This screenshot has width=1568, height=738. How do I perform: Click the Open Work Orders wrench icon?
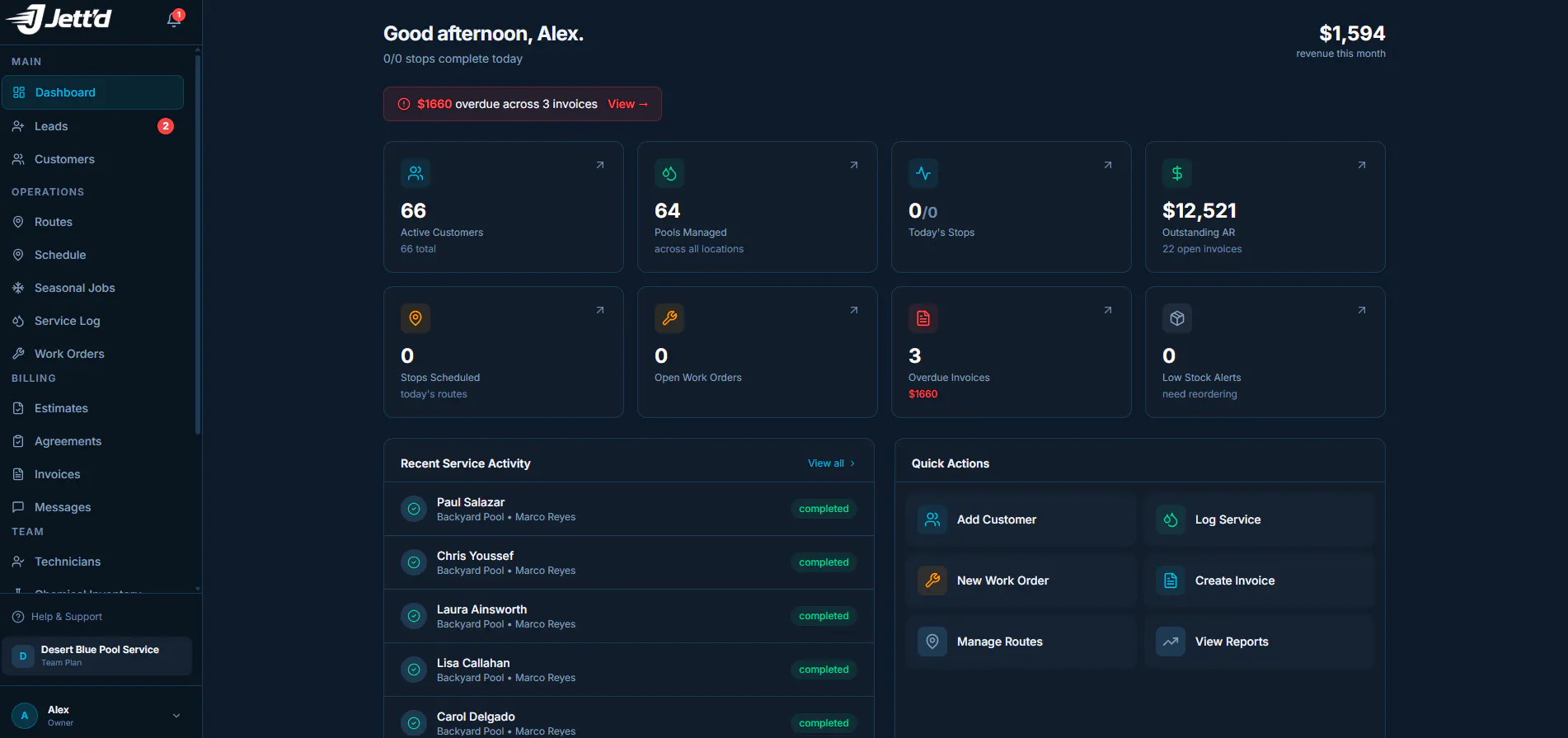(x=669, y=318)
